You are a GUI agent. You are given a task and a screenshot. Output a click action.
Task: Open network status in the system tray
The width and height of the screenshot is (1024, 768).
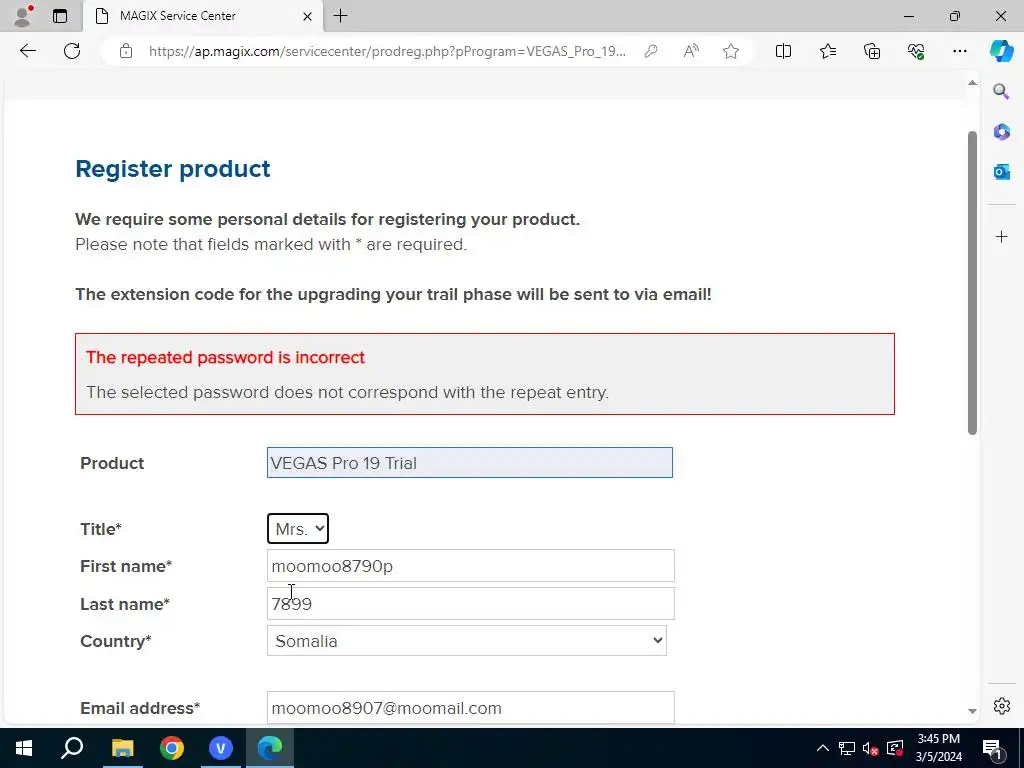[x=847, y=748]
